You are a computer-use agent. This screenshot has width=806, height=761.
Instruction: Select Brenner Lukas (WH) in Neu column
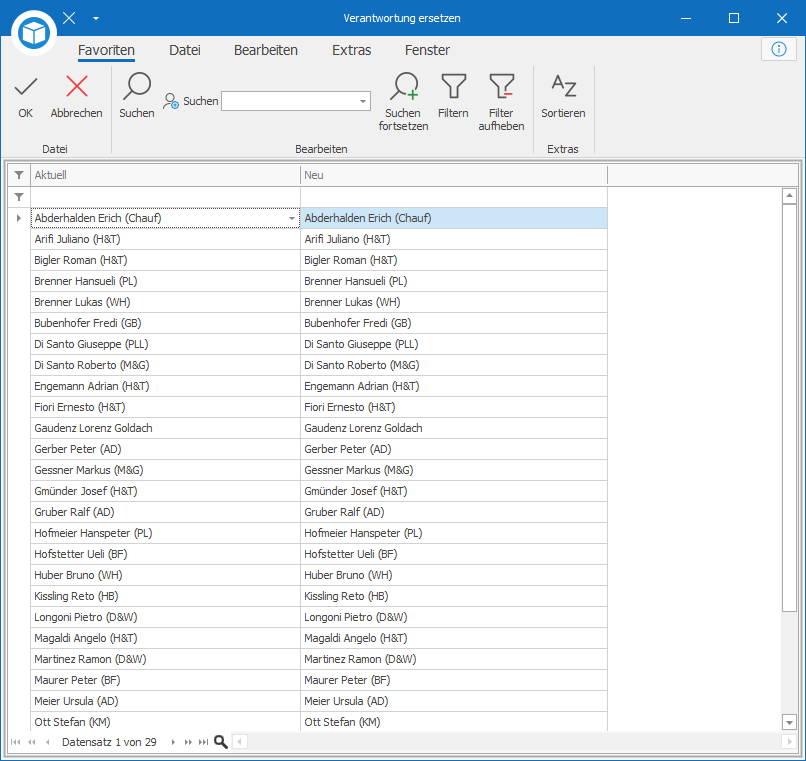click(x=453, y=302)
